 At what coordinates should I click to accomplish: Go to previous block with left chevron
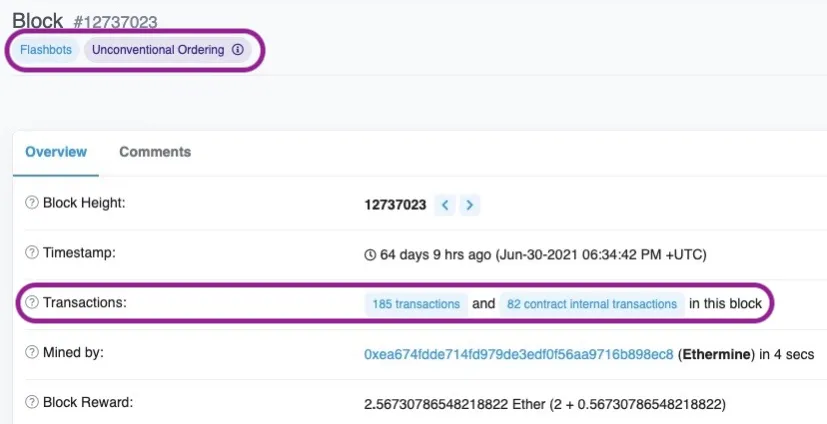[445, 205]
